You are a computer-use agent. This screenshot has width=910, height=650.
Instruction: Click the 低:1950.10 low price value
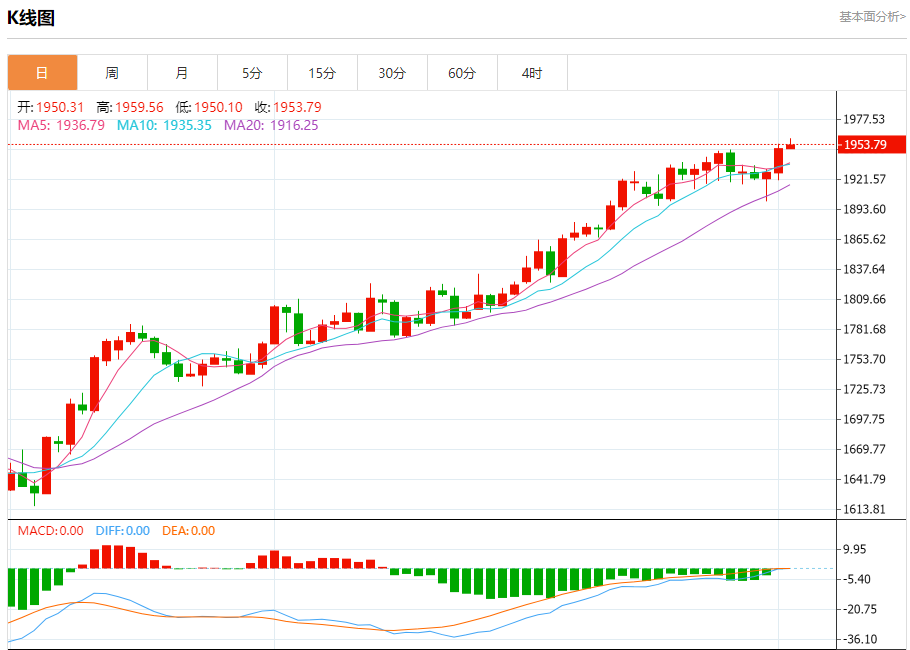pos(209,107)
